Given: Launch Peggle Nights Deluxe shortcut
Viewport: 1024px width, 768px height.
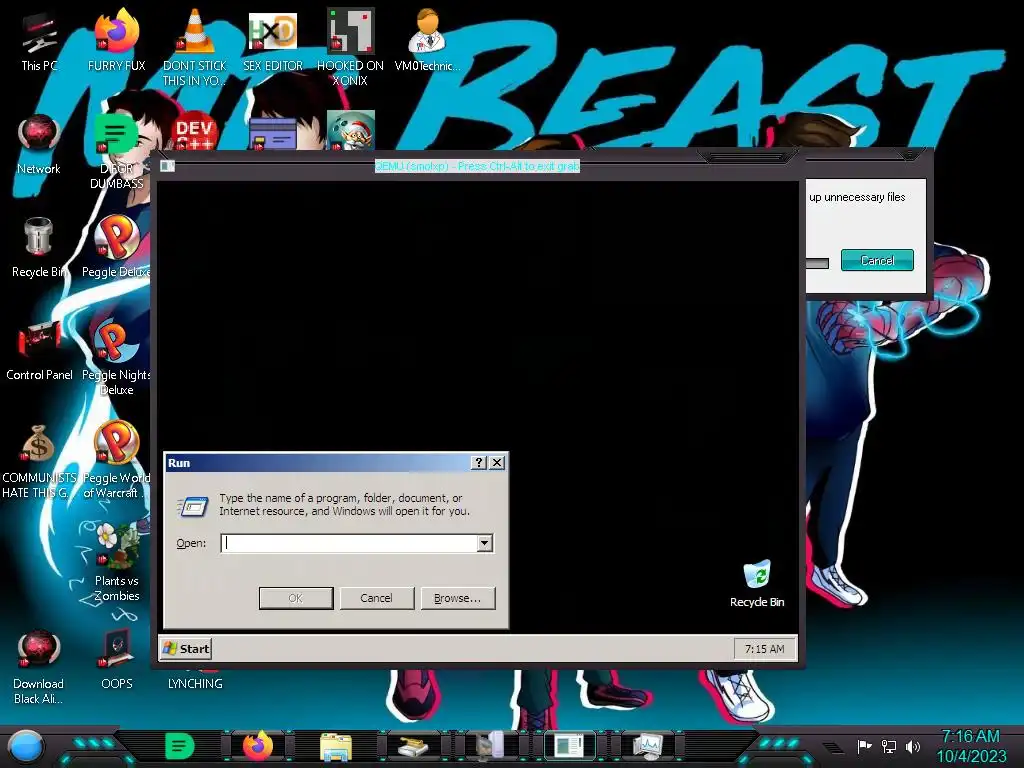Looking at the screenshot, I should (x=116, y=357).
